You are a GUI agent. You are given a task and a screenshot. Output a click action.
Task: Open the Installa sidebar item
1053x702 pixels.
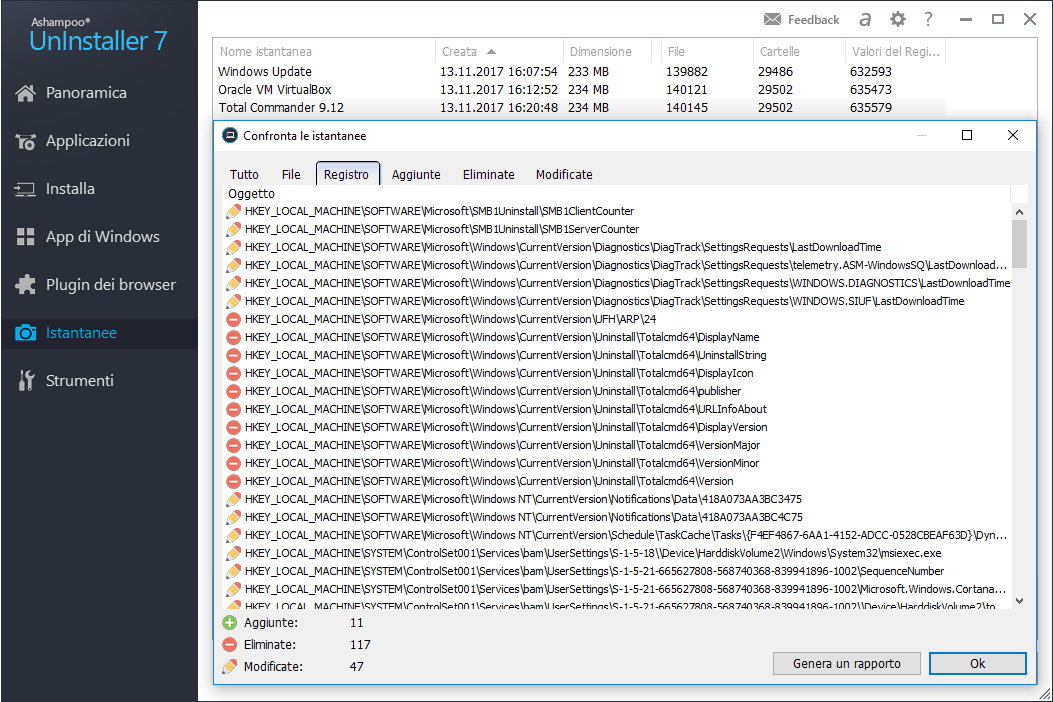(70, 189)
